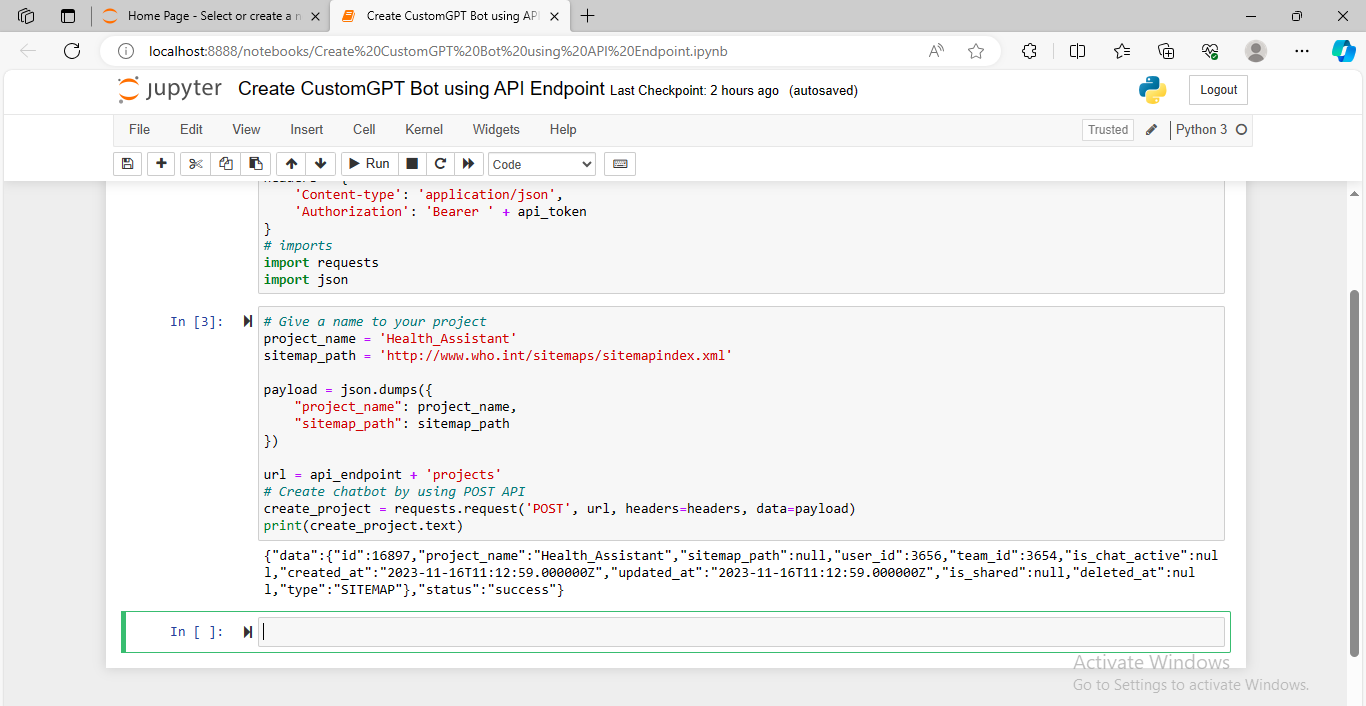Open Copilot in the browser toolbar
Image resolution: width=1366 pixels, height=706 pixels.
[x=1343, y=50]
